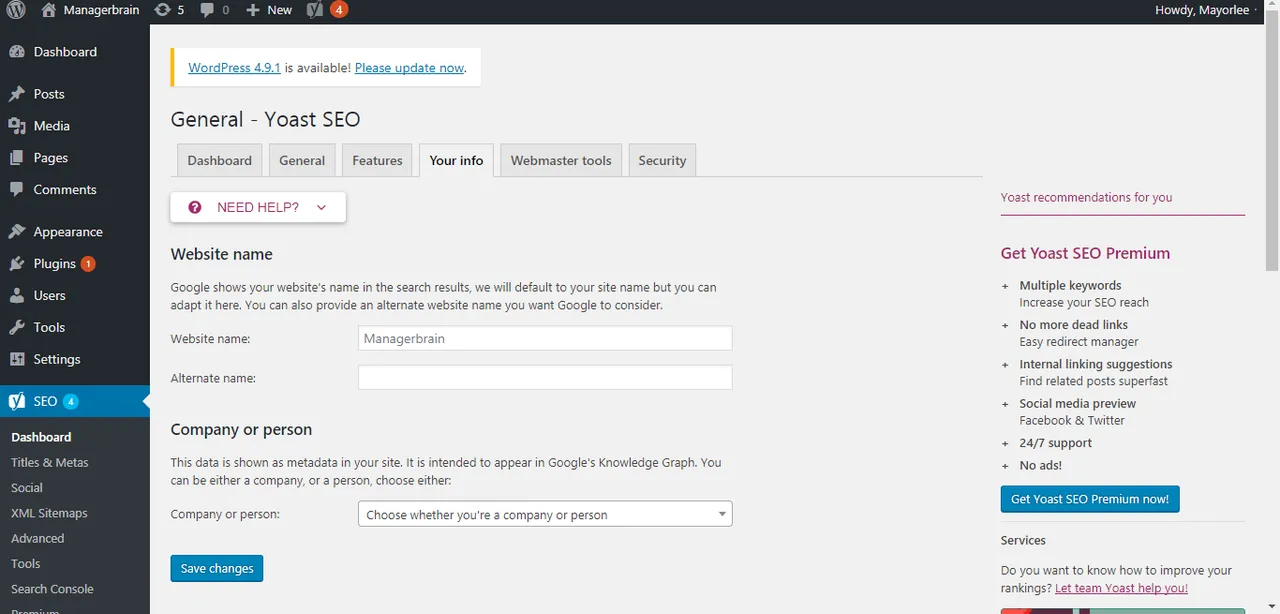Open the WordPress 4.9.1 link
Viewport: 1280px width, 614px height.
coord(234,68)
